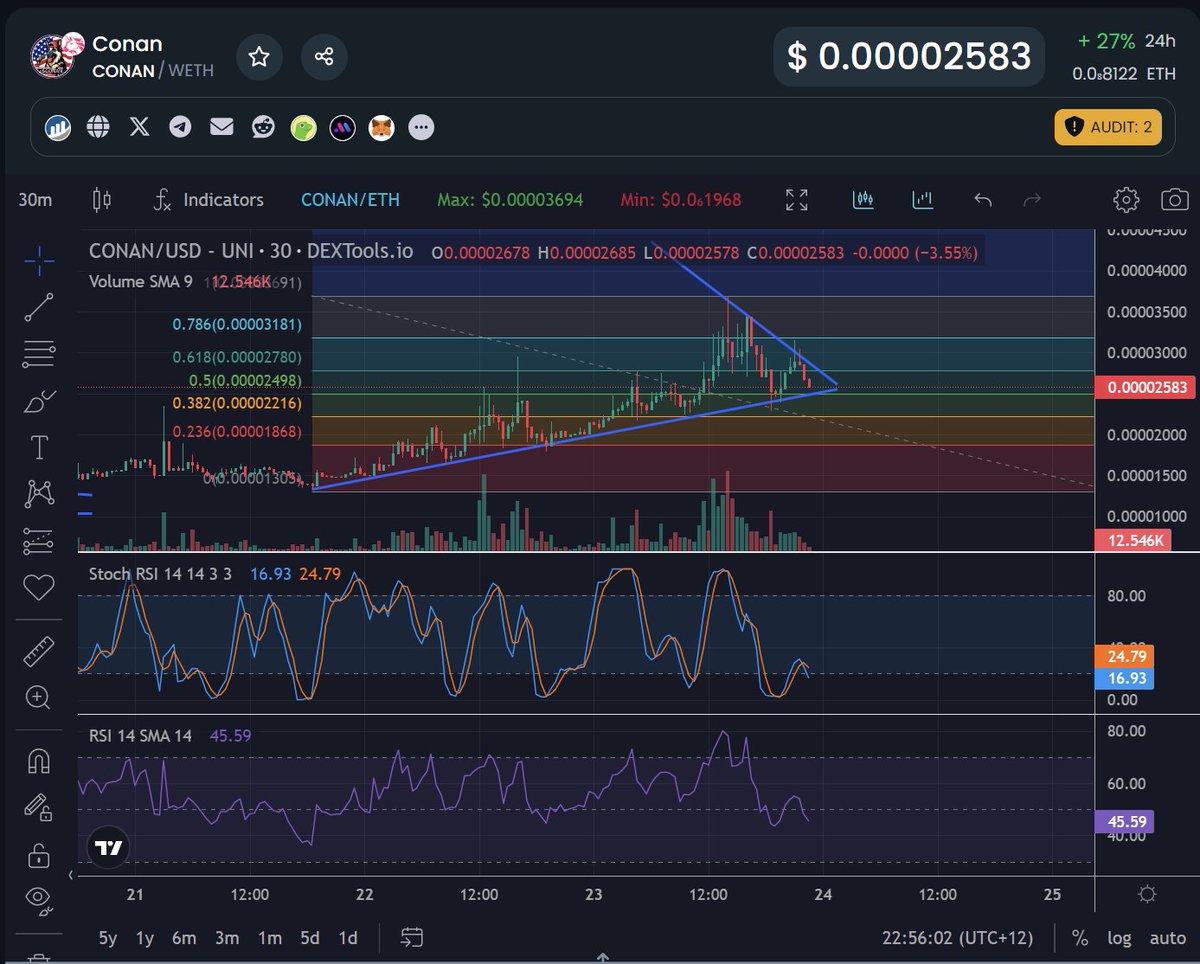Screen dimensions: 1200x964
Task: Undo the last chart action
Action: [983, 200]
